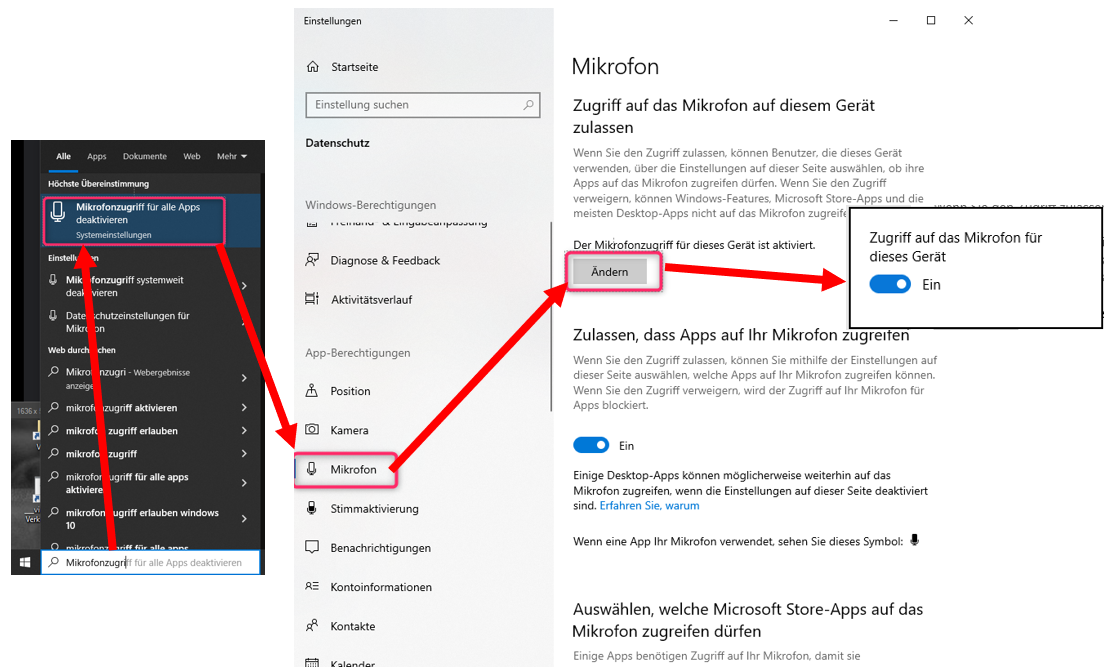Click the Kamera camera icon
Viewport: 1104px width, 670px height.
coord(312,429)
